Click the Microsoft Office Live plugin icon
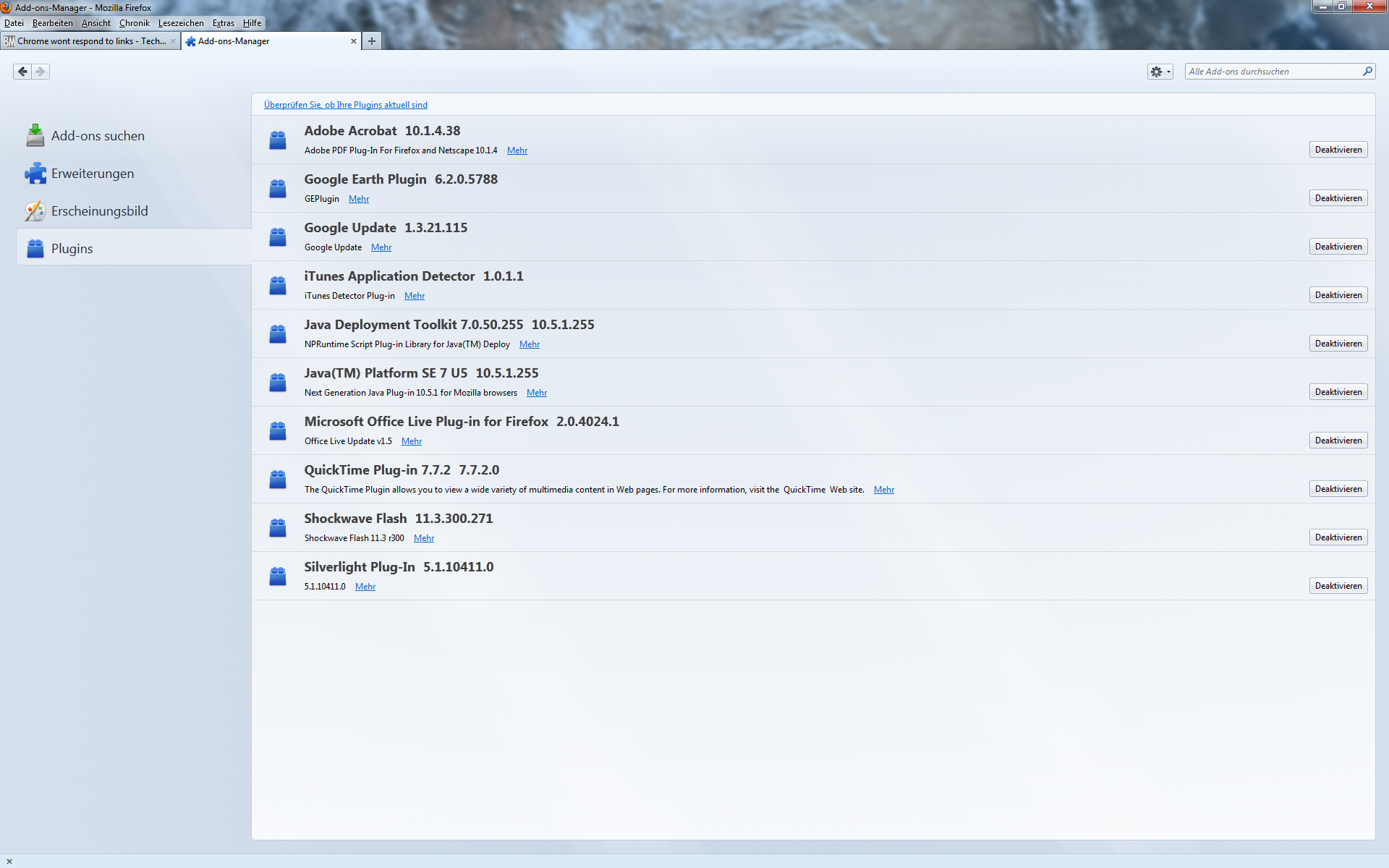Screen dimensions: 1389x868 click(x=278, y=430)
